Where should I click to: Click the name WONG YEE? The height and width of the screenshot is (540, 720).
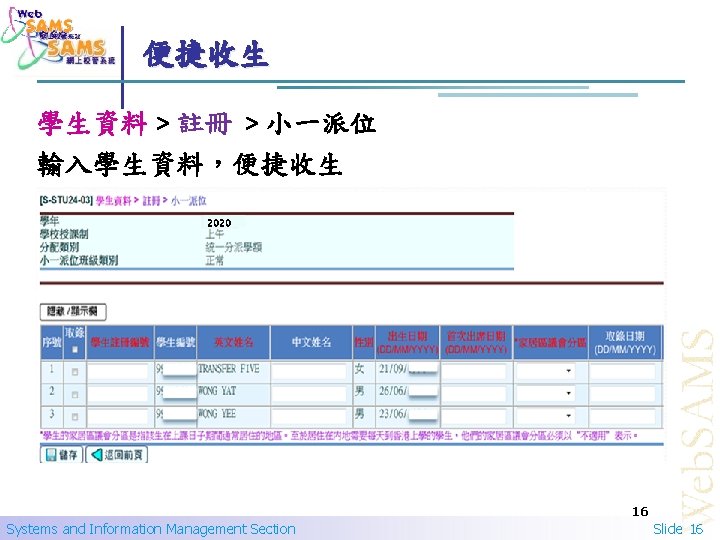(x=217, y=414)
